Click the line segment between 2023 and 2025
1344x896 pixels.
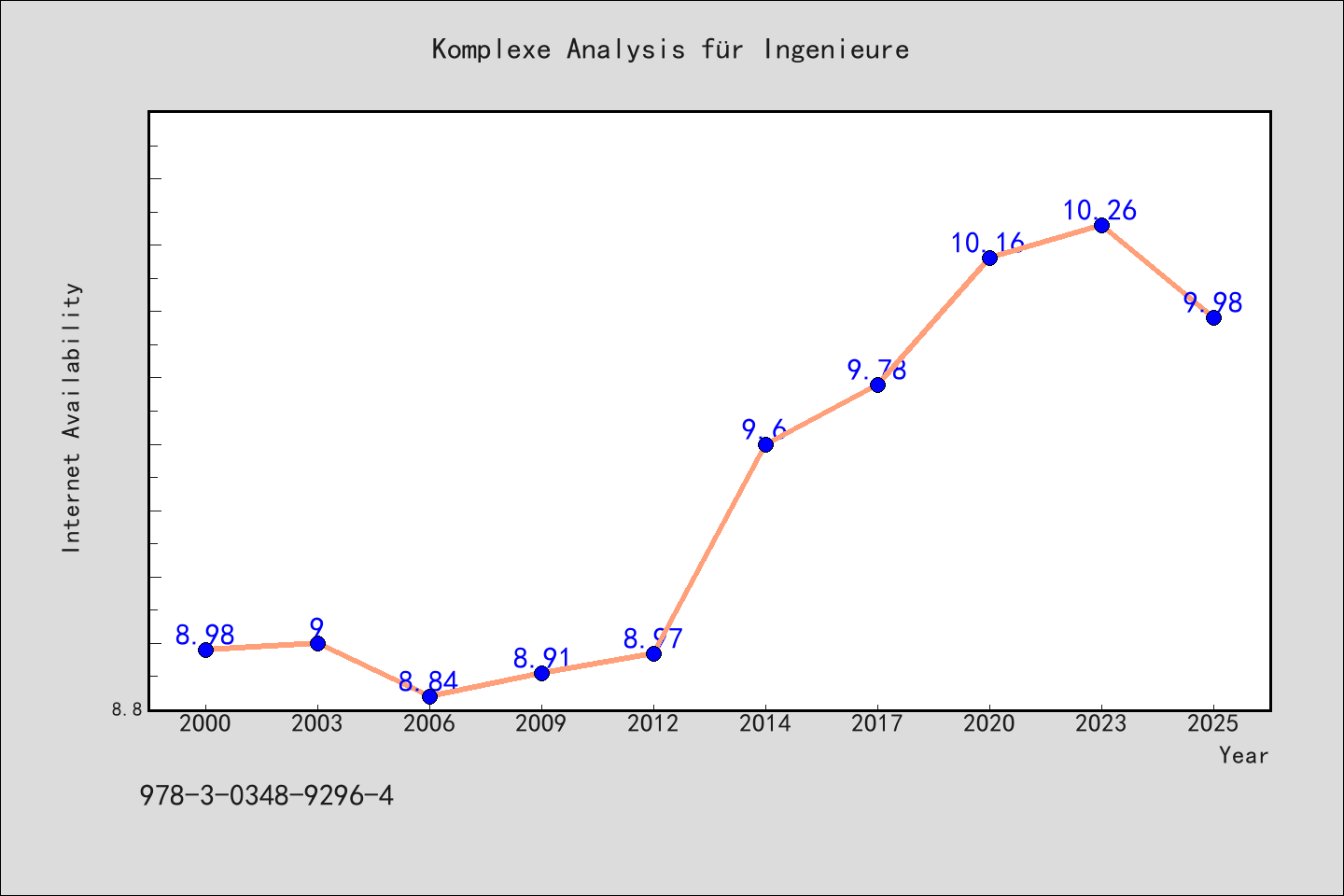[1157, 271]
